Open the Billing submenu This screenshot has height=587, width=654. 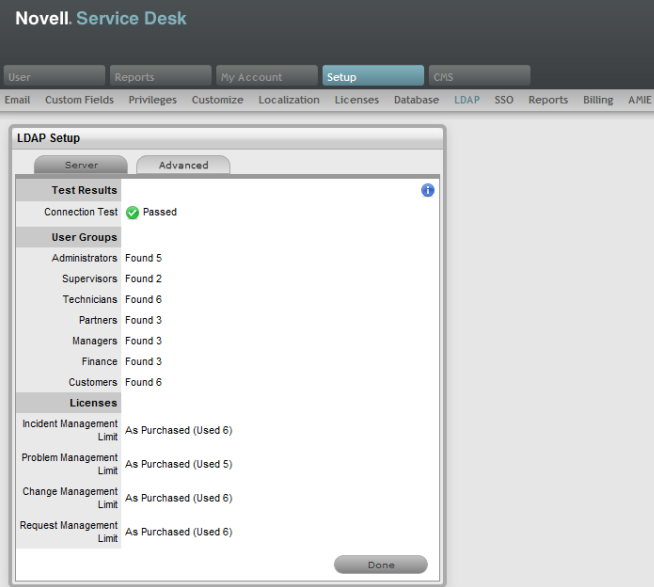598,100
